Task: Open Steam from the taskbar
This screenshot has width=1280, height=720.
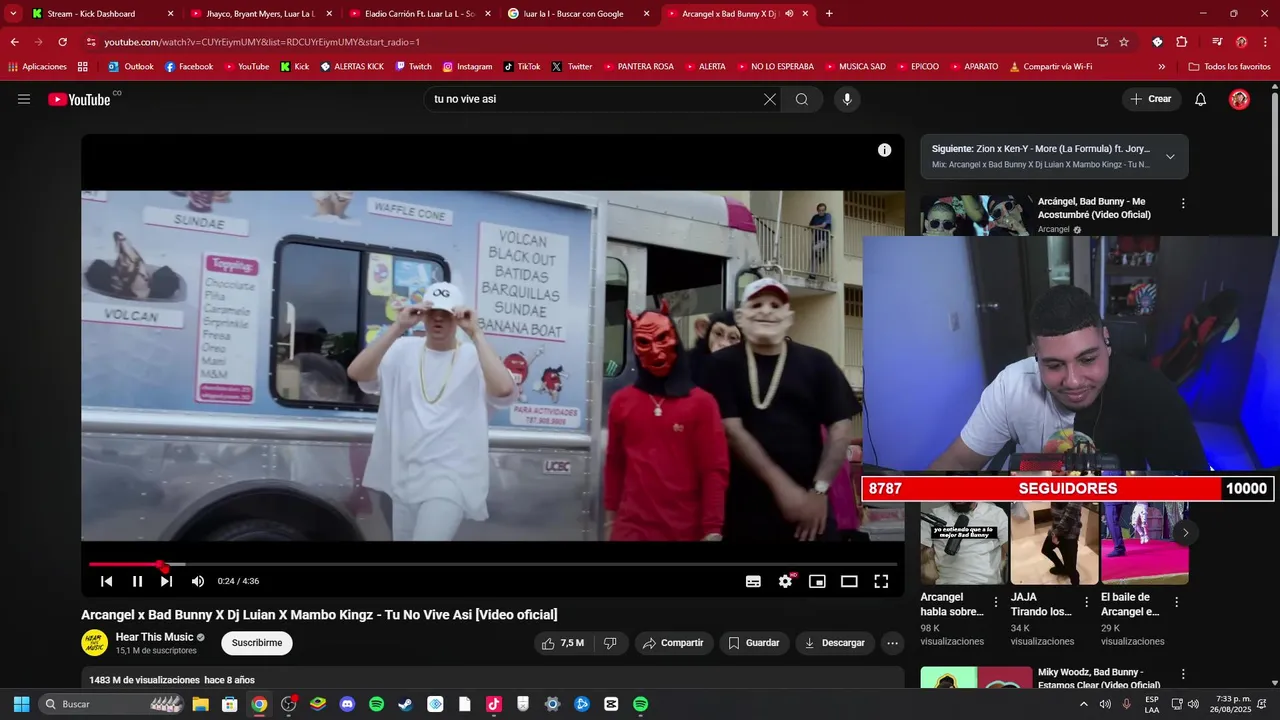Action: coord(405,704)
